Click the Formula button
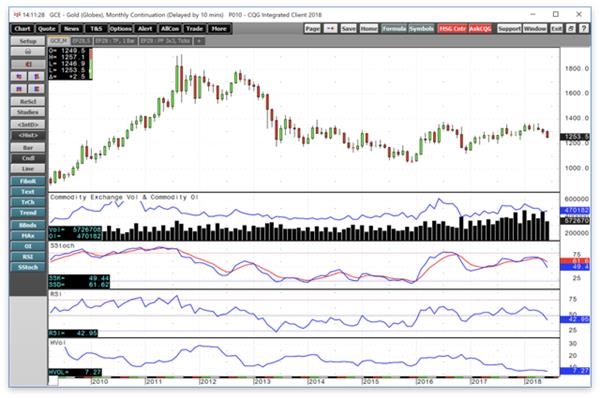The height and width of the screenshot is (398, 600). click(x=394, y=29)
